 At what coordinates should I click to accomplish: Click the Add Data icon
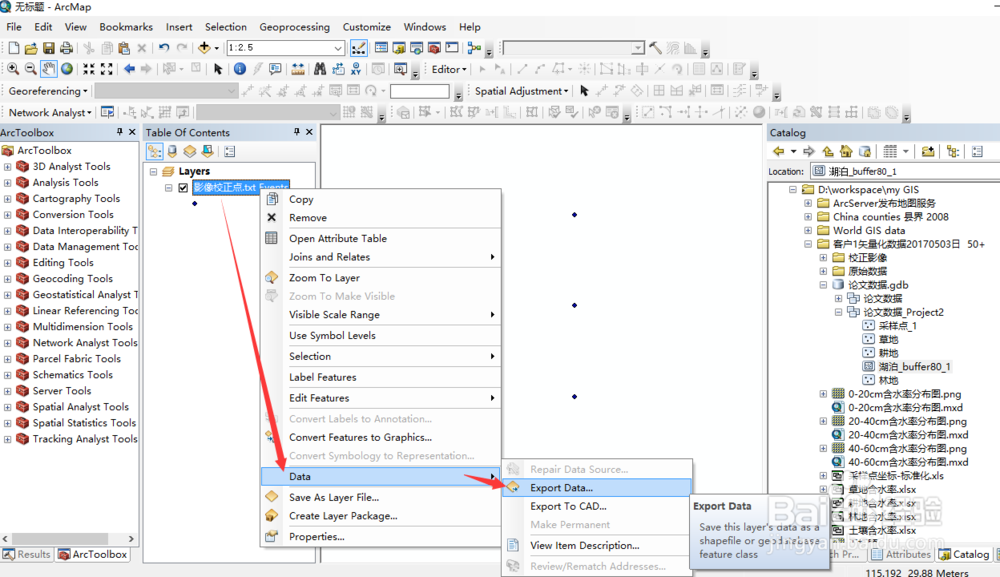point(204,48)
